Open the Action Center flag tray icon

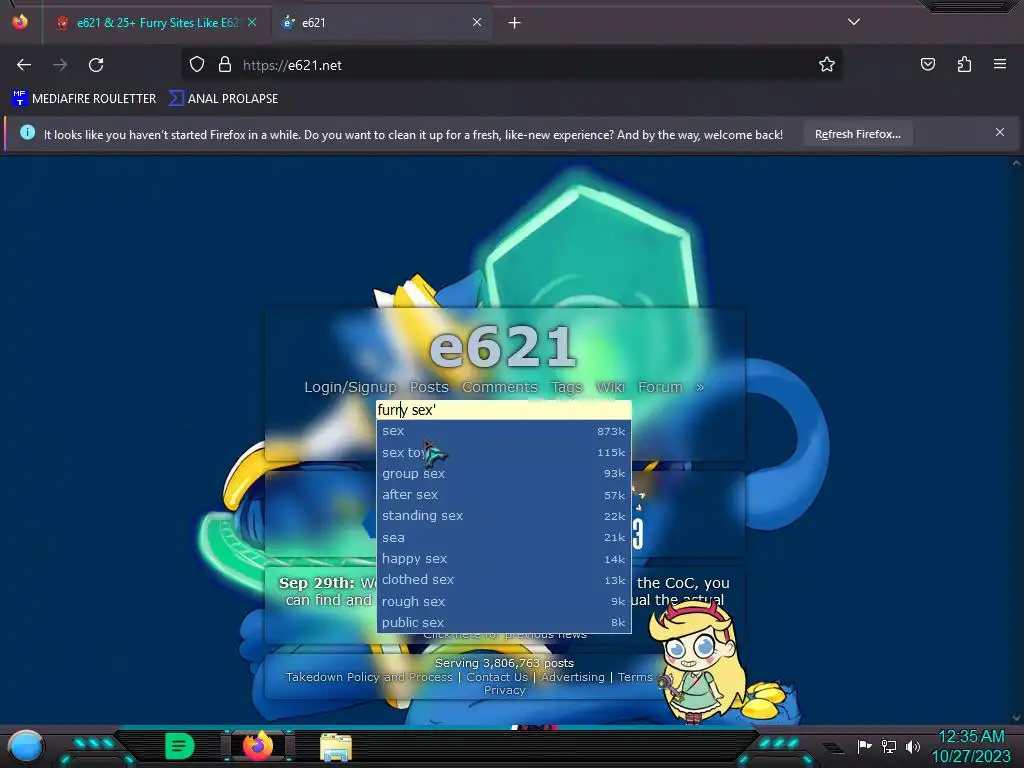(865, 746)
